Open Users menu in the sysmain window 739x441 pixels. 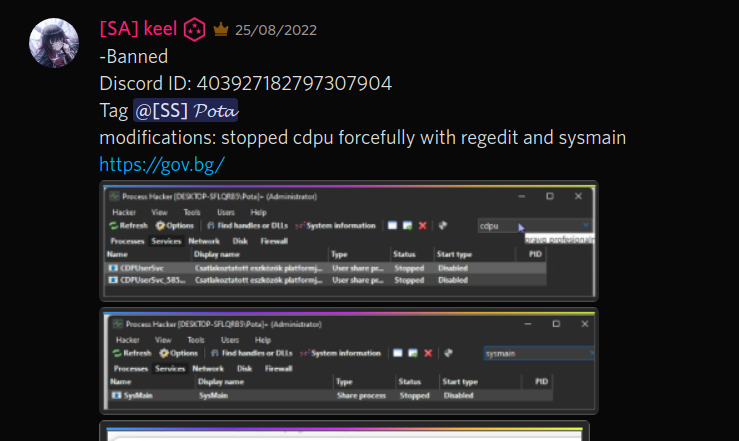pos(230,340)
